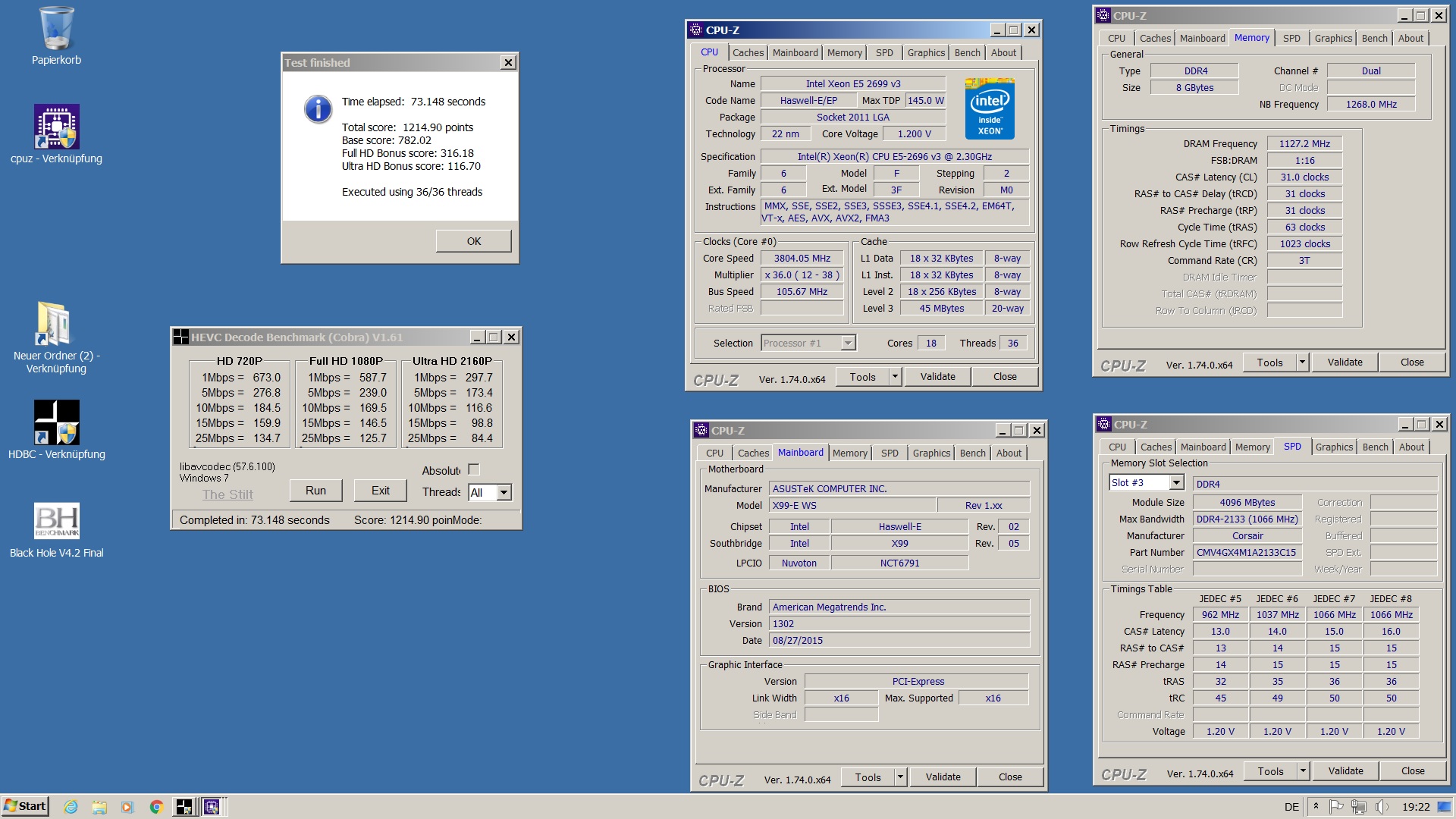Select the HDBC - Verknüpfung desktop icon

tap(56, 430)
